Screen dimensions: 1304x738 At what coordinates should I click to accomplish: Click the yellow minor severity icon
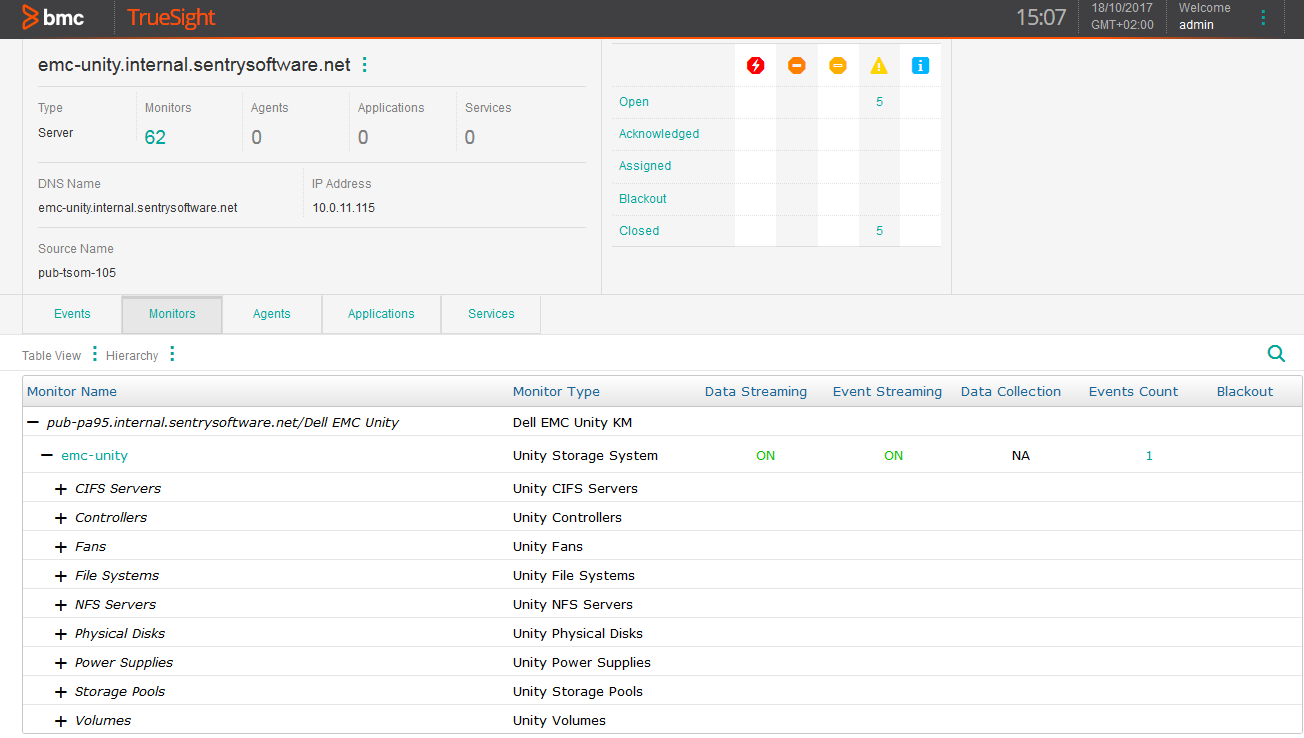tap(837, 64)
